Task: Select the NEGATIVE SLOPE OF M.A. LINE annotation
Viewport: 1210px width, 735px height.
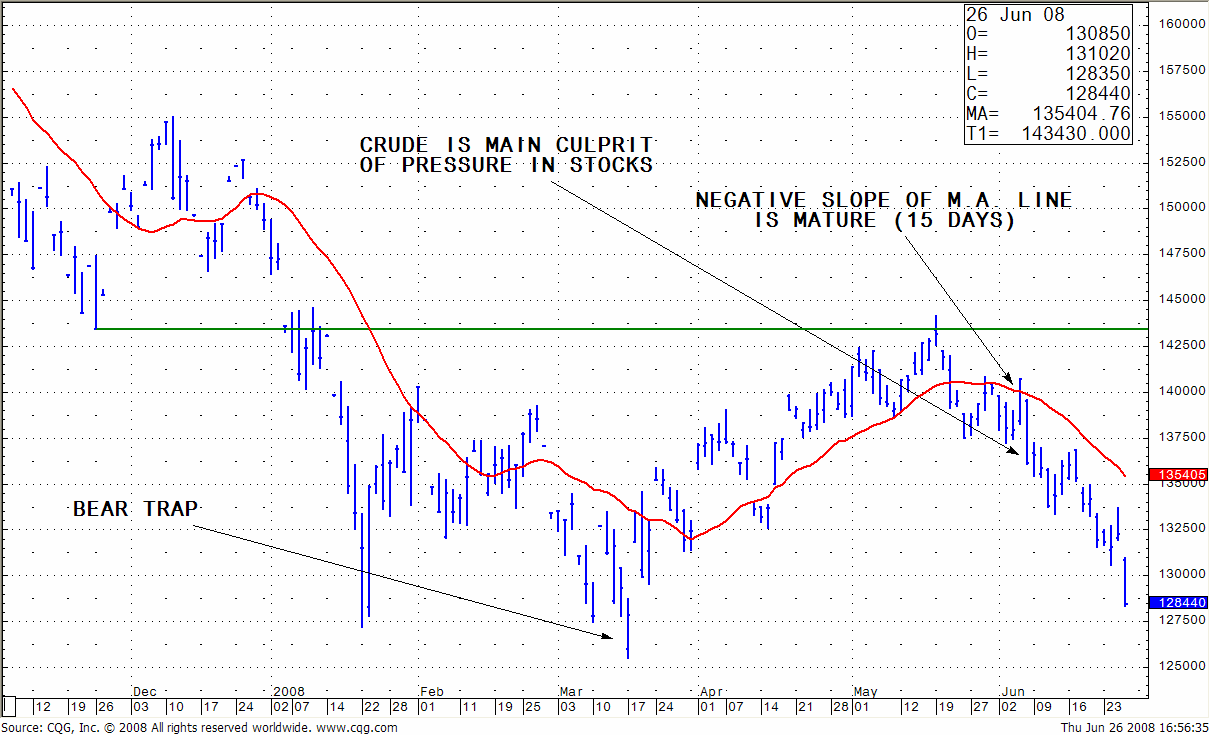Action: (x=883, y=210)
